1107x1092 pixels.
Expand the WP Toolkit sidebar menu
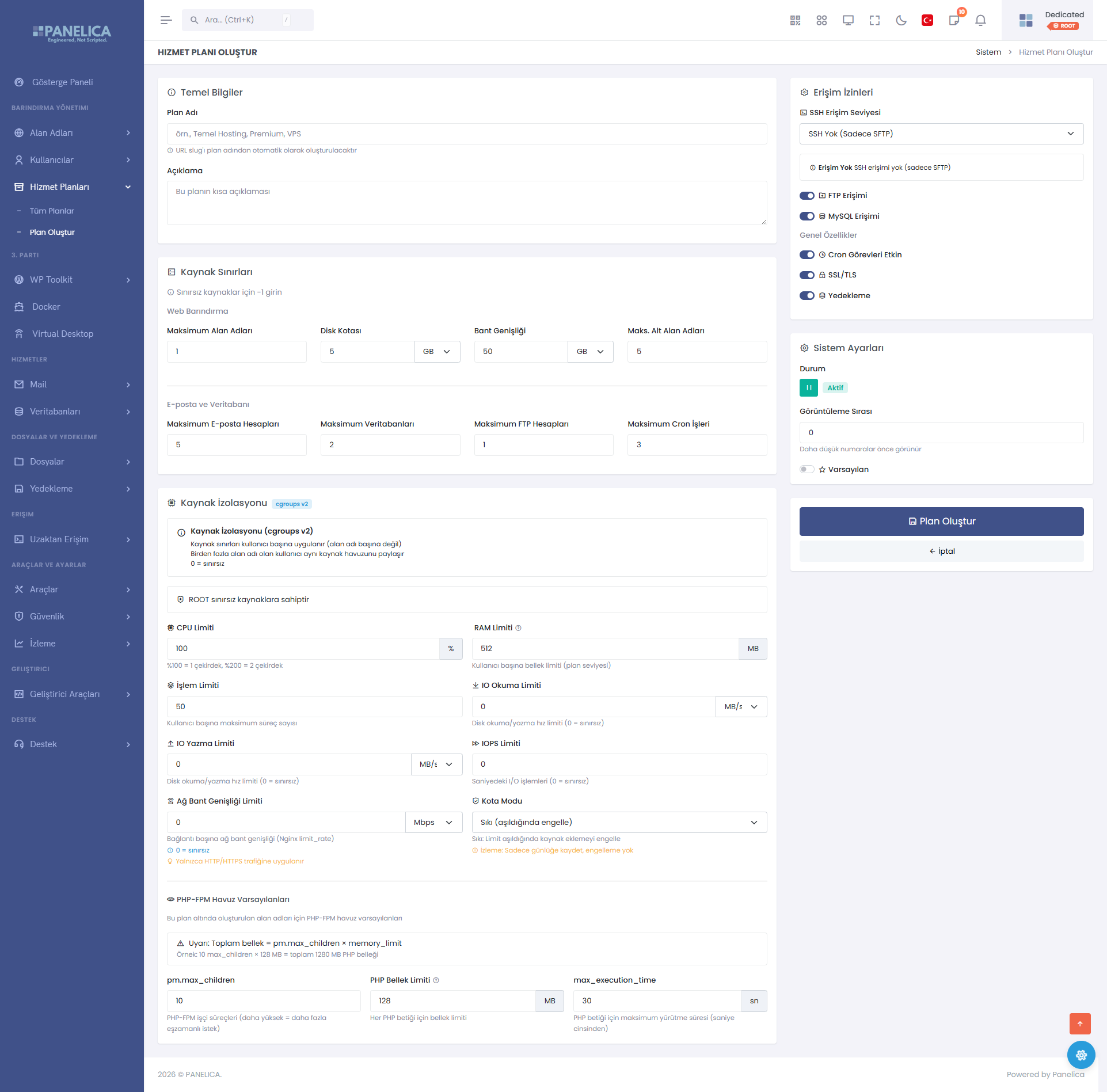tap(72, 280)
